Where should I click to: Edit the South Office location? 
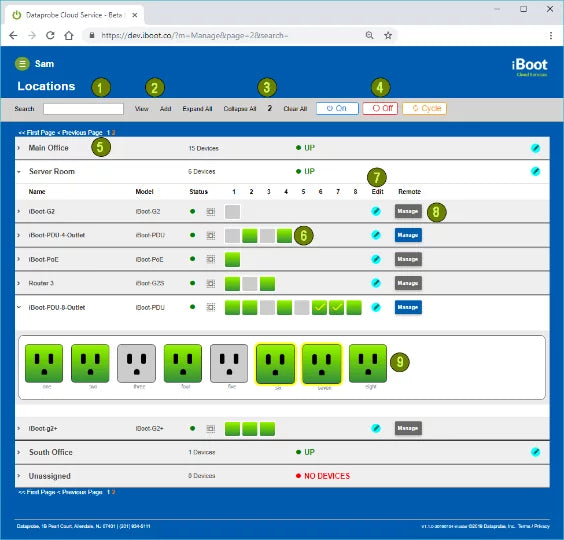click(535, 452)
